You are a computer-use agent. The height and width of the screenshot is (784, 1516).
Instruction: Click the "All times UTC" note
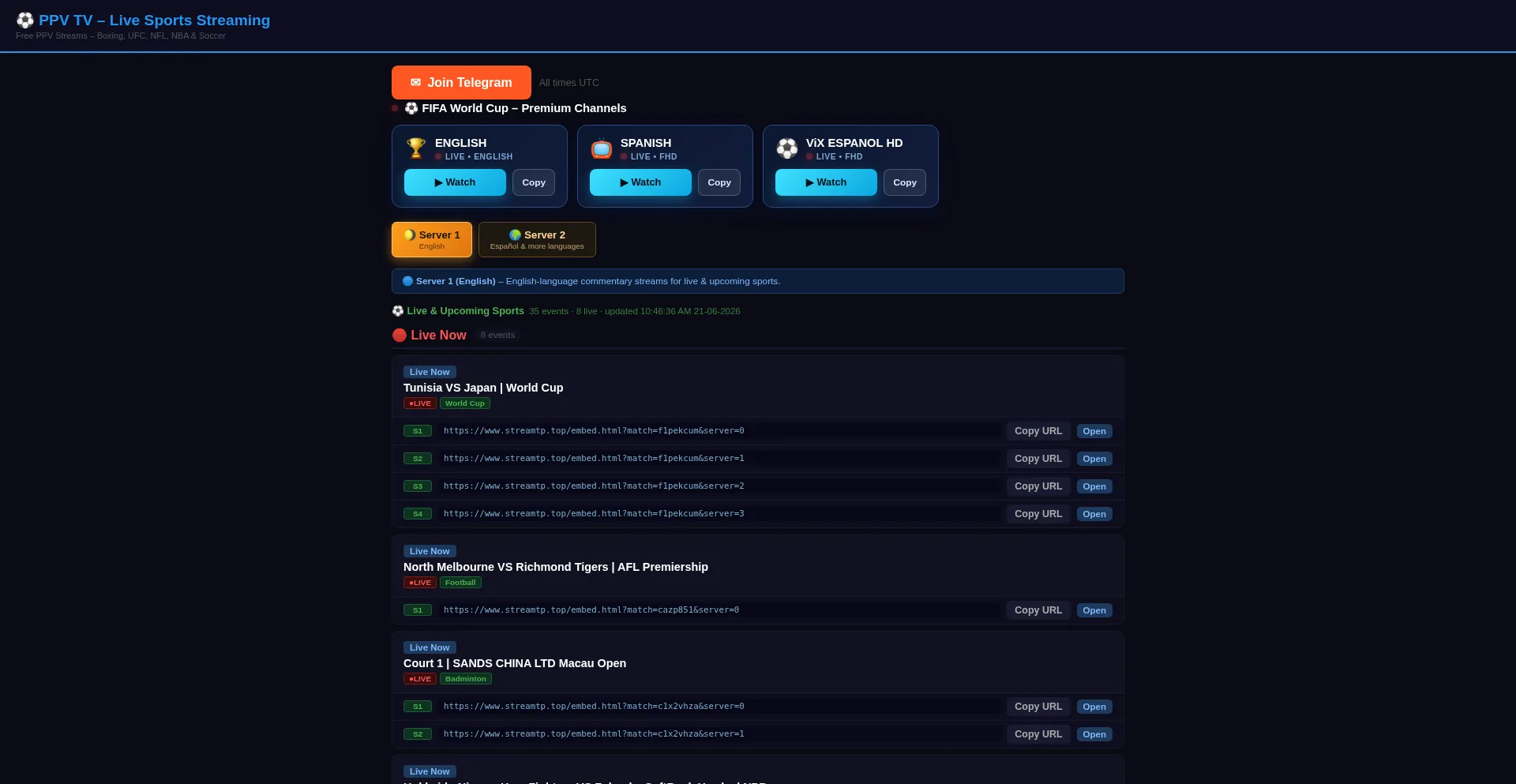pyautogui.click(x=569, y=83)
